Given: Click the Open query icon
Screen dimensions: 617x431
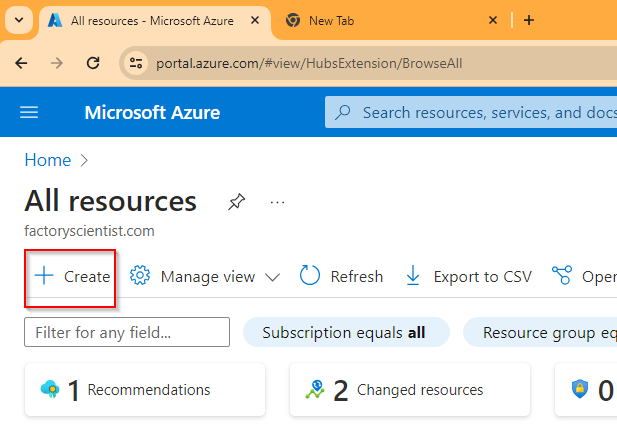Looking at the screenshot, I should (562, 275).
